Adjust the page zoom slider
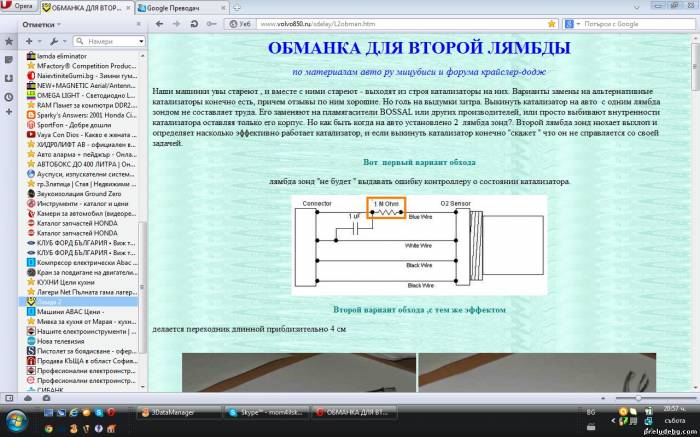The image size is (700, 437). point(640,398)
